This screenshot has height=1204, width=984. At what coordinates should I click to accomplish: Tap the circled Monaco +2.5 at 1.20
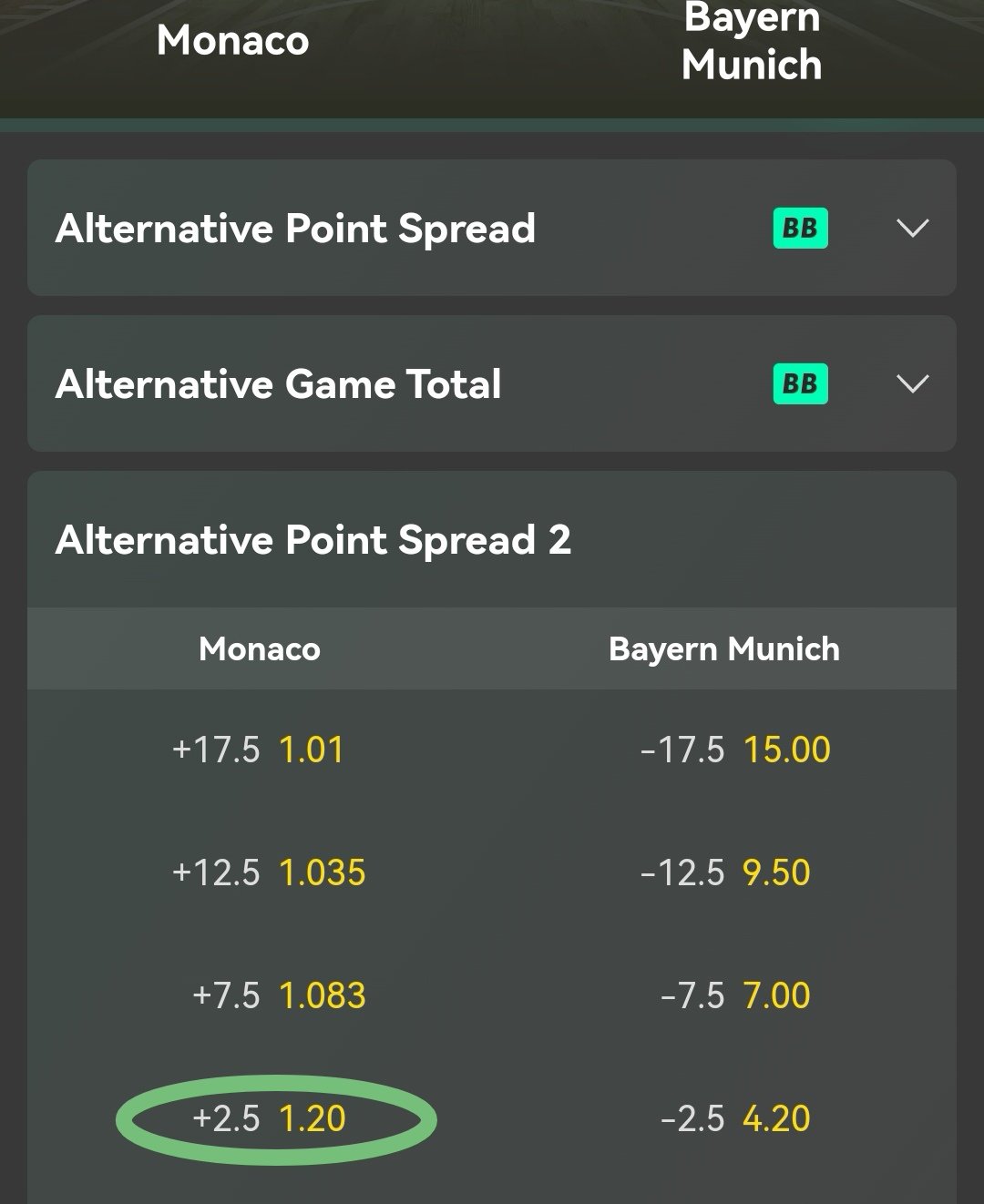click(270, 1118)
